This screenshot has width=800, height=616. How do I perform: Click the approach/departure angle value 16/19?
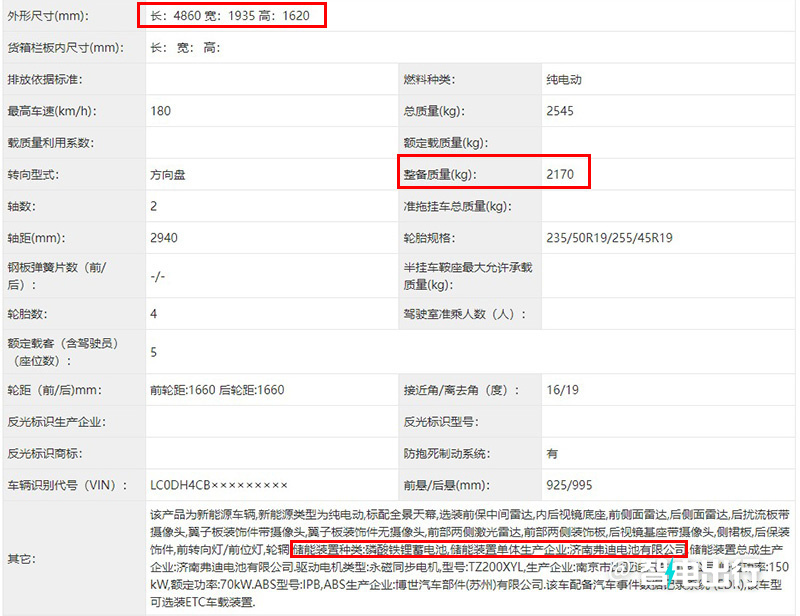pyautogui.click(x=562, y=390)
